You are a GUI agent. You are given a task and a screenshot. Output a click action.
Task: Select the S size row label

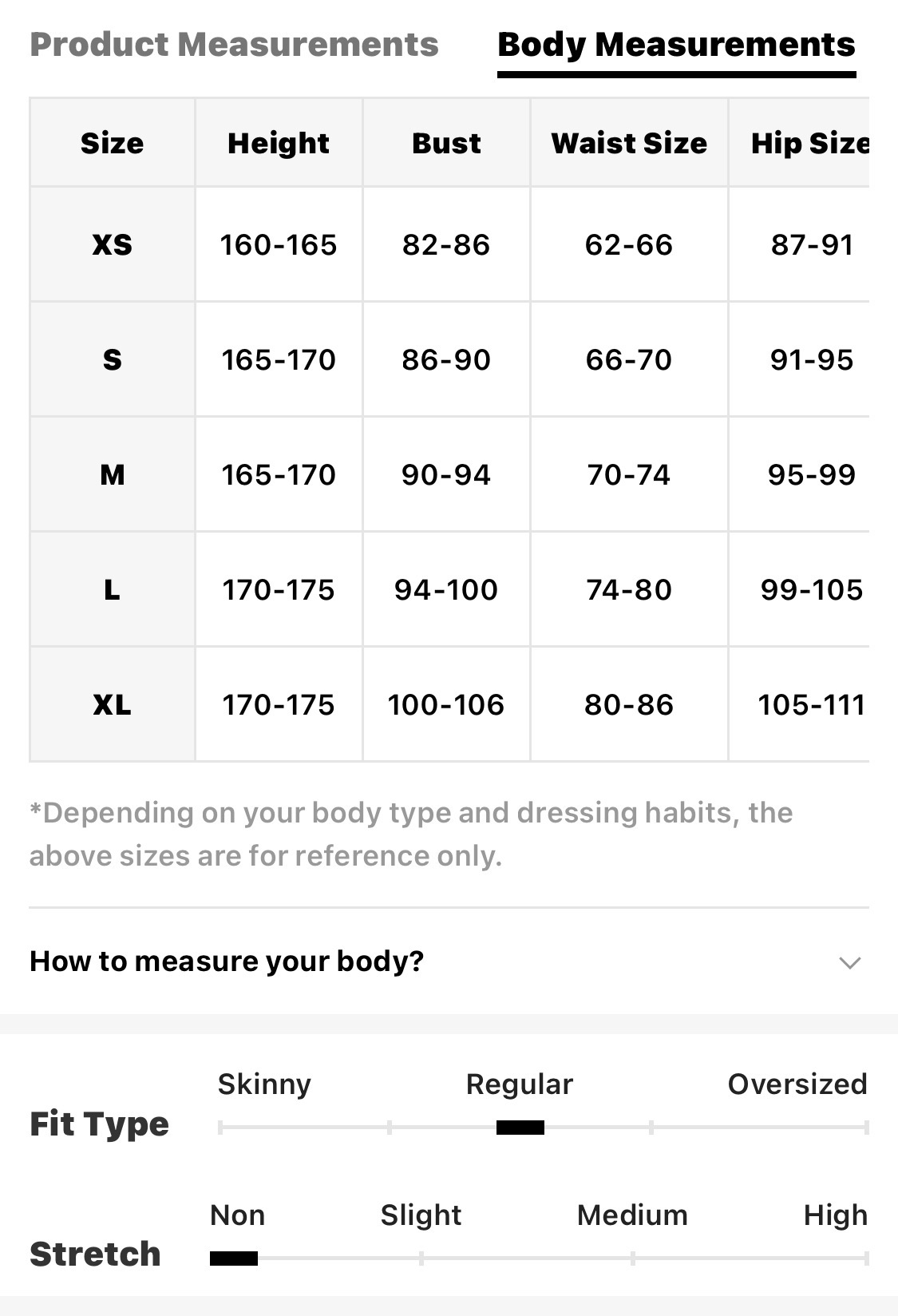113,359
